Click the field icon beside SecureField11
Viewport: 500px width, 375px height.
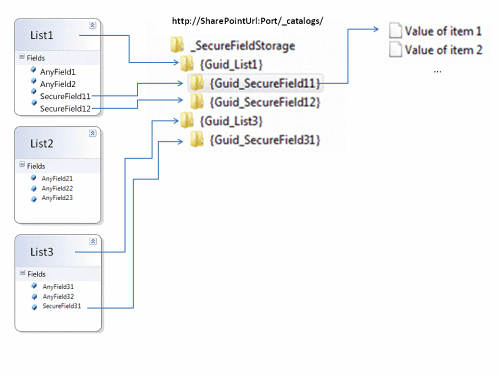tap(34, 91)
